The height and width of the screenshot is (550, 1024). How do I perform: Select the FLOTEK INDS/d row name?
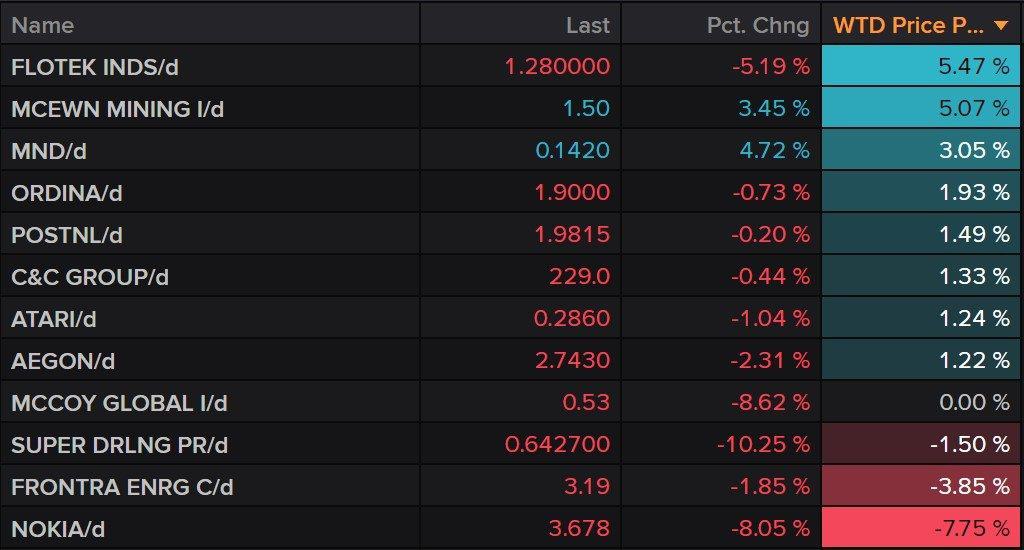95,68
